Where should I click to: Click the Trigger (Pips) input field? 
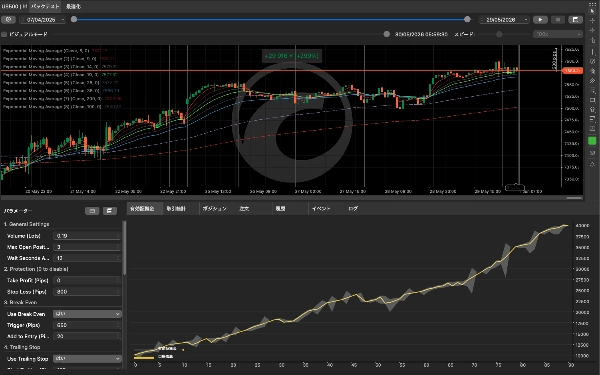[87, 325]
